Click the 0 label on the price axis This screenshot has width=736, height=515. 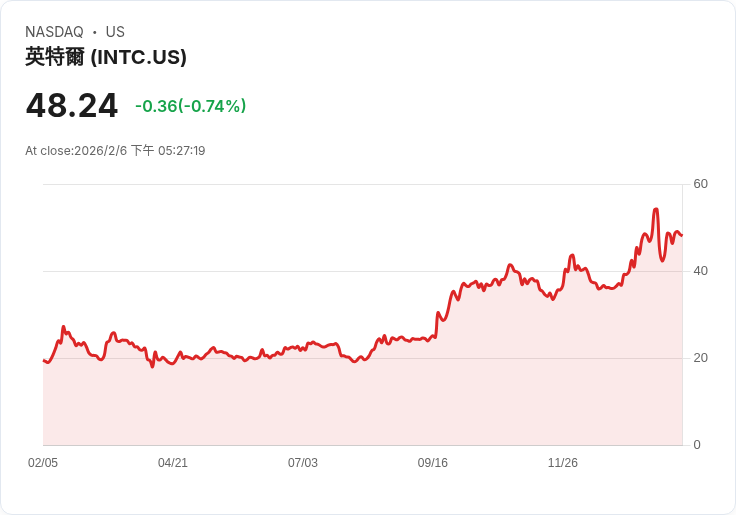click(x=697, y=445)
